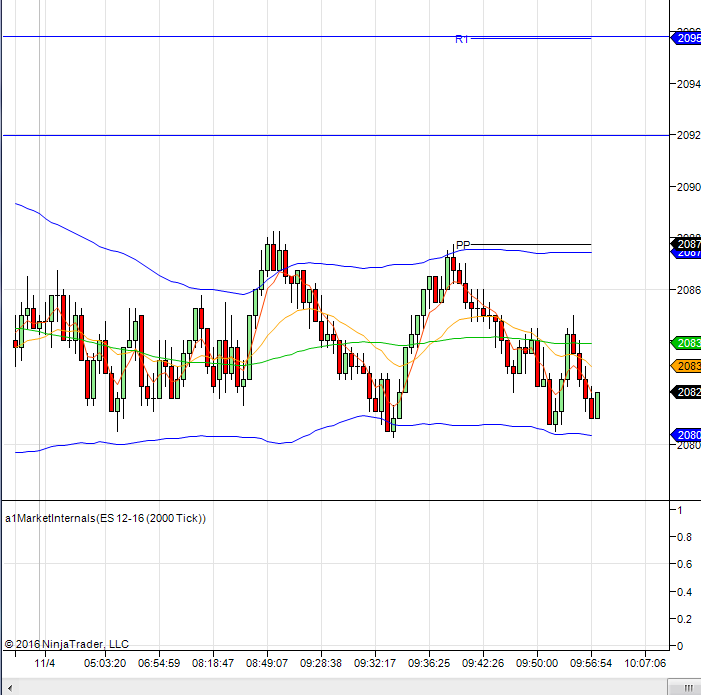Click the 09:42:26 time label
This screenshot has height=695, width=701.
pos(483,663)
